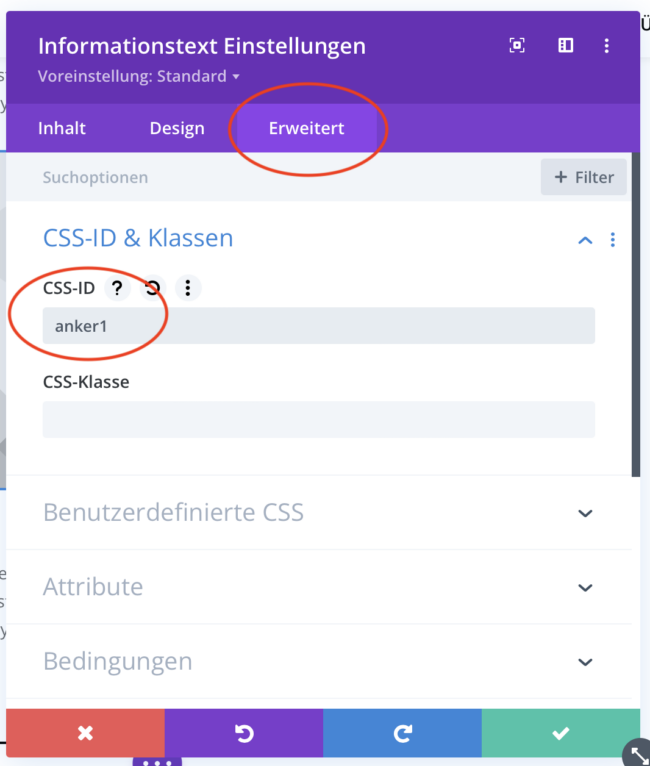Save changes with green checkmark
This screenshot has height=766, width=650.
561,734
